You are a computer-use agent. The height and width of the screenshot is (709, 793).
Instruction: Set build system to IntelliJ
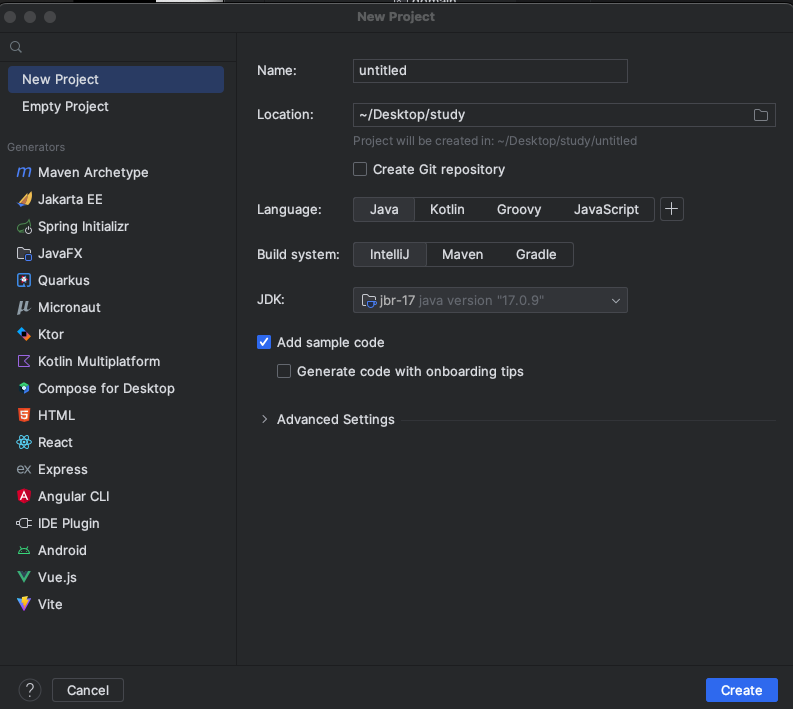(389, 254)
